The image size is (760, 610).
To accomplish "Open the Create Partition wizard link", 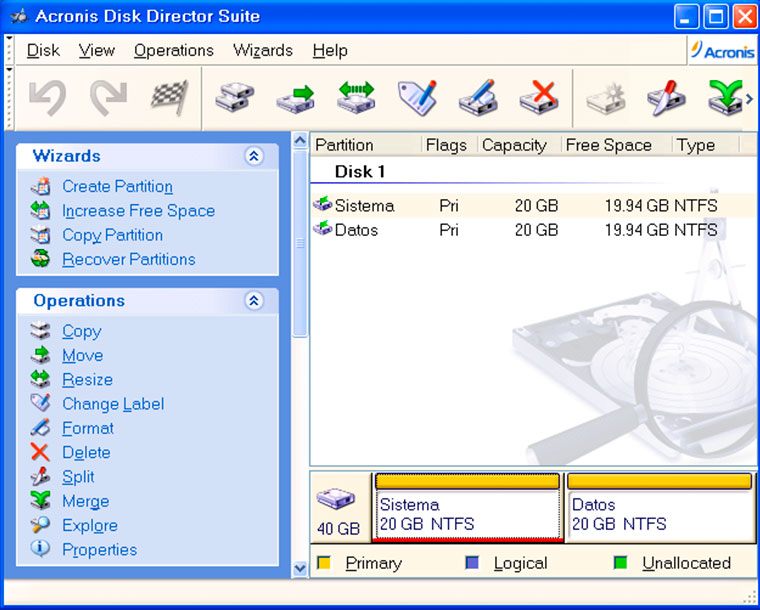I will tap(117, 187).
